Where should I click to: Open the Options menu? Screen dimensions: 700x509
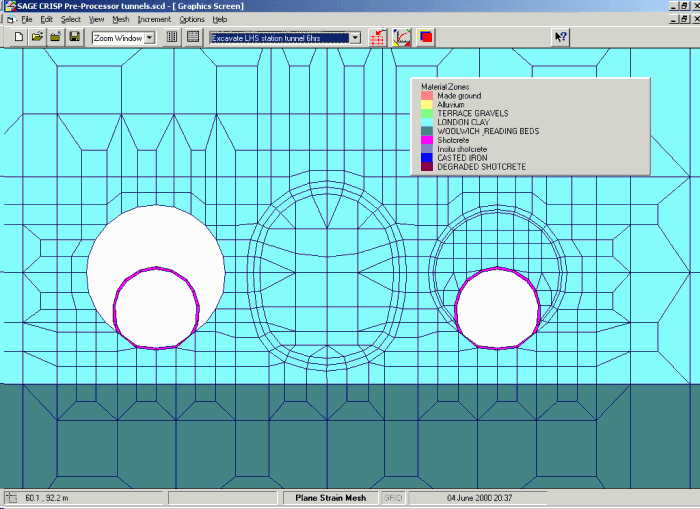192,20
